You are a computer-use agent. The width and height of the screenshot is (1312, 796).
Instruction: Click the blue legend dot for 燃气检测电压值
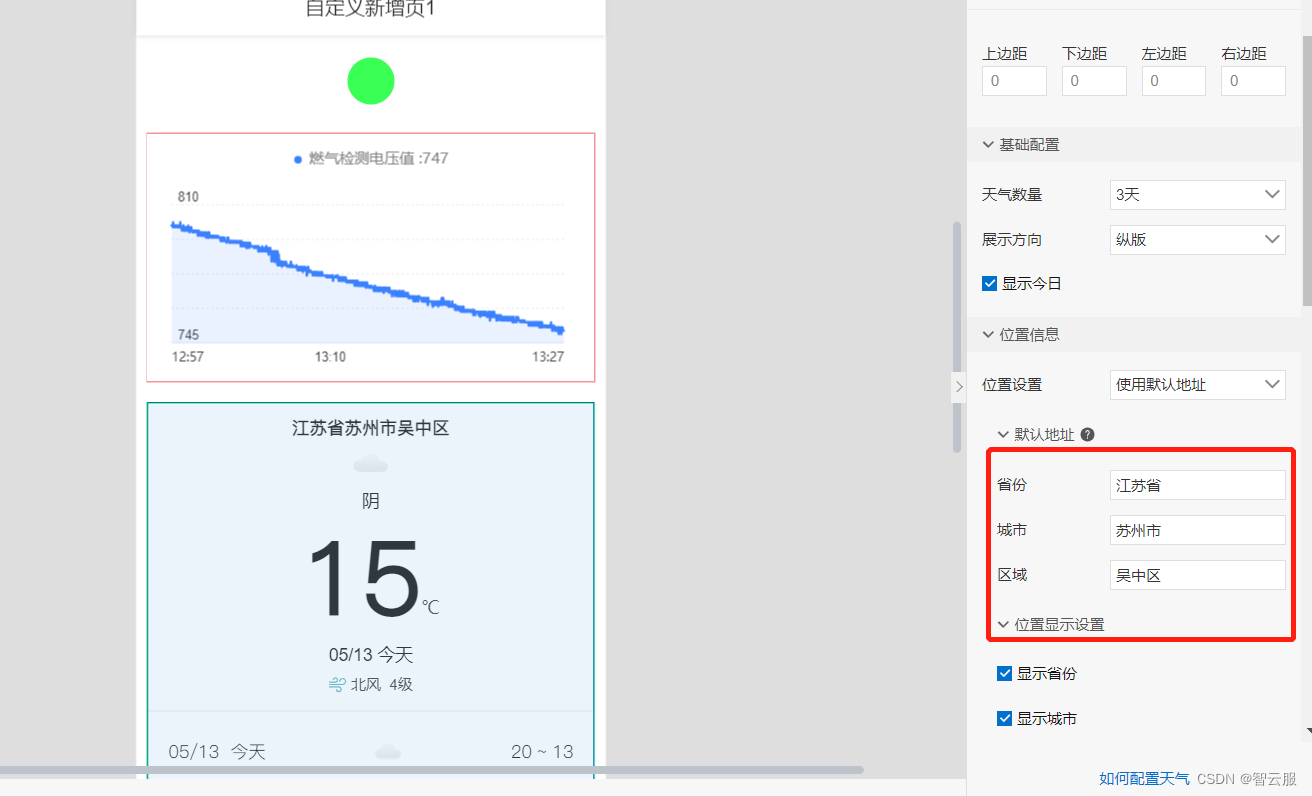[x=298, y=159]
